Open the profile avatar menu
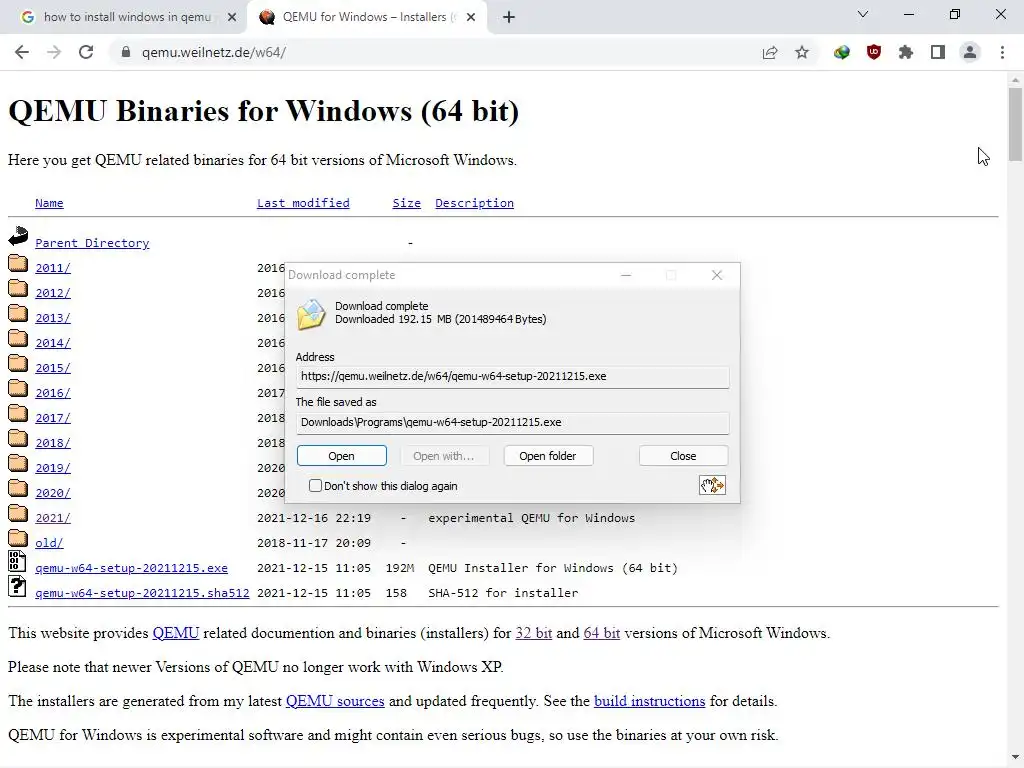This screenshot has width=1024, height=768. [970, 52]
